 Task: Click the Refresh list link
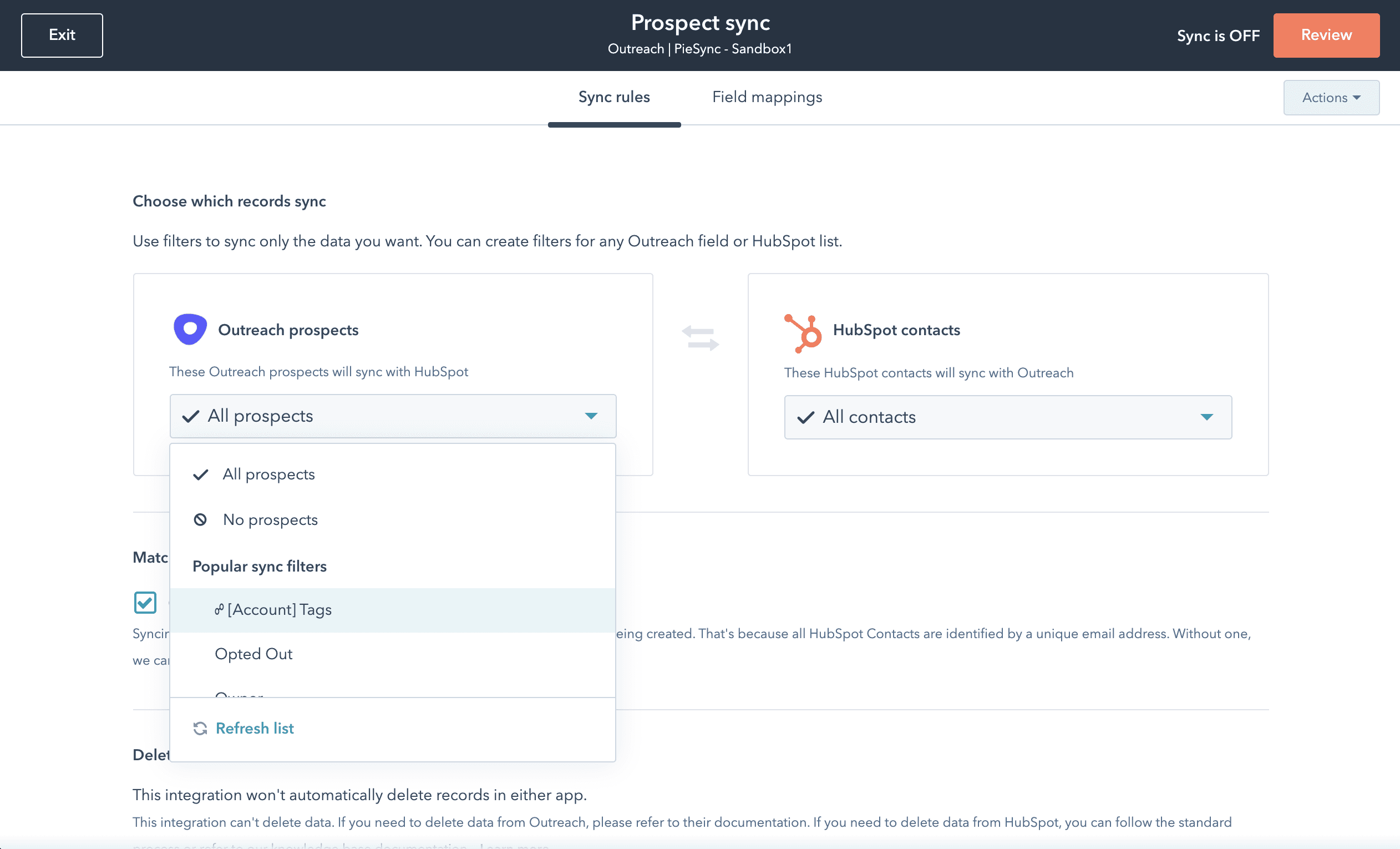tap(255, 728)
